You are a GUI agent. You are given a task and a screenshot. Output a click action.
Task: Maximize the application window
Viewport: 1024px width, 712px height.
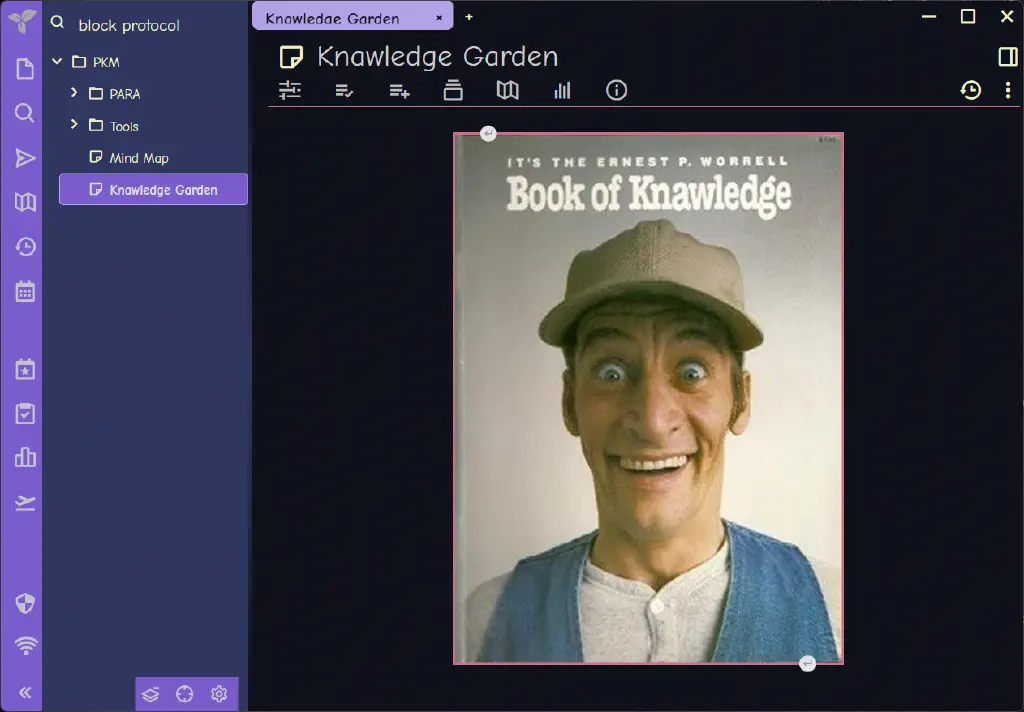pos(968,16)
